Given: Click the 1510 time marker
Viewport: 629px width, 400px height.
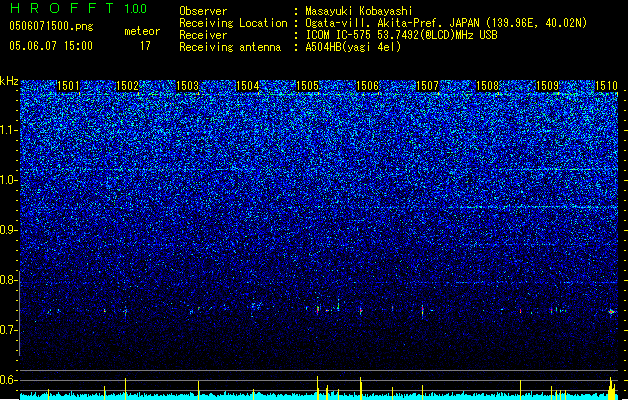Looking at the screenshot, I should pos(606,86).
